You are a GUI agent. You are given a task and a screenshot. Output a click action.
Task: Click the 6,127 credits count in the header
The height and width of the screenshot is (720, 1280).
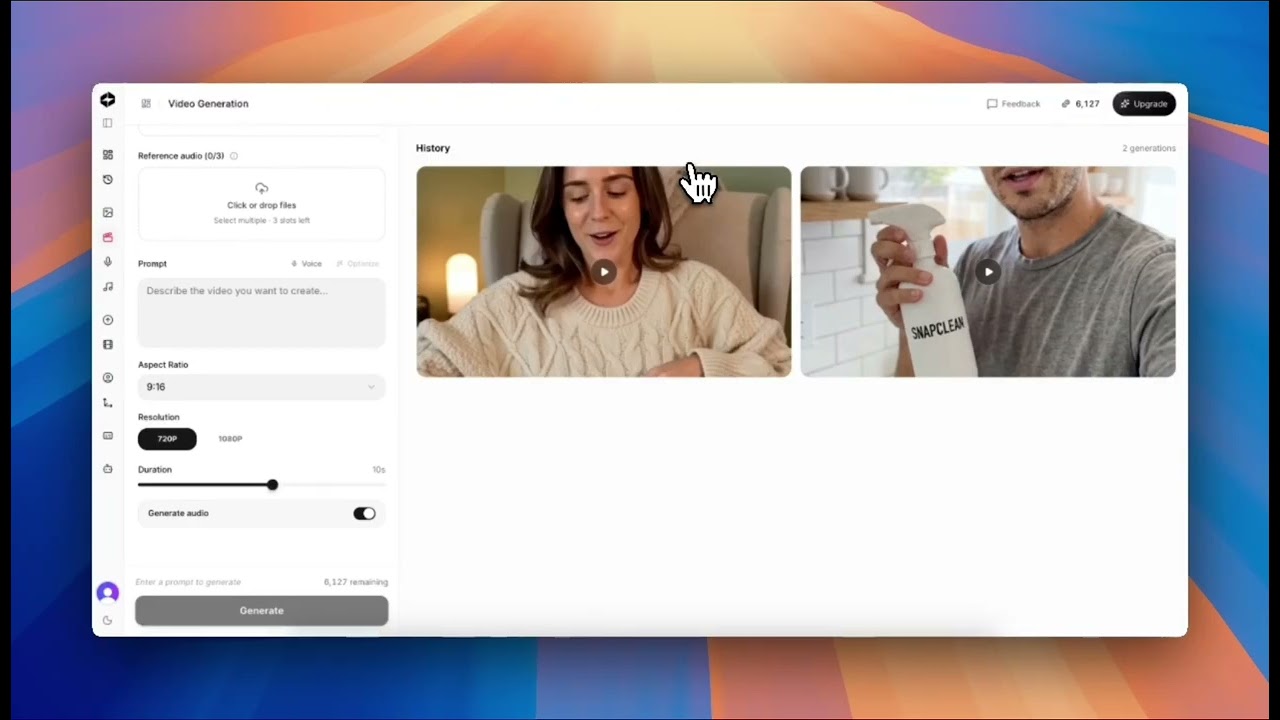[x=1087, y=104]
